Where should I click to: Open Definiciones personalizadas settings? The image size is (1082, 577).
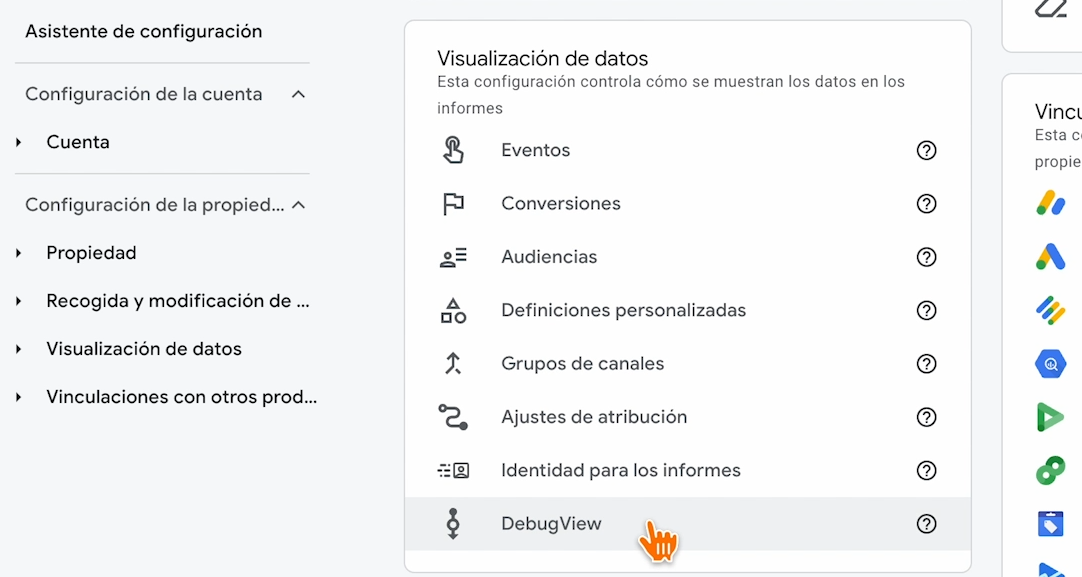point(623,311)
